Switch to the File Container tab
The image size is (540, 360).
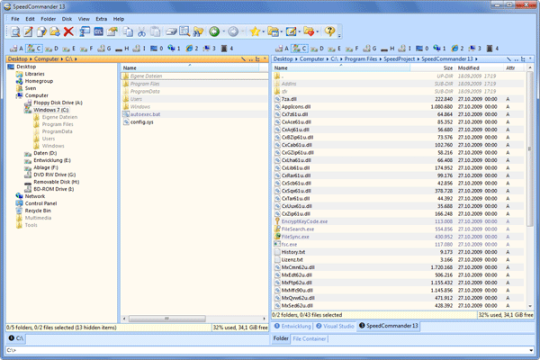309,339
